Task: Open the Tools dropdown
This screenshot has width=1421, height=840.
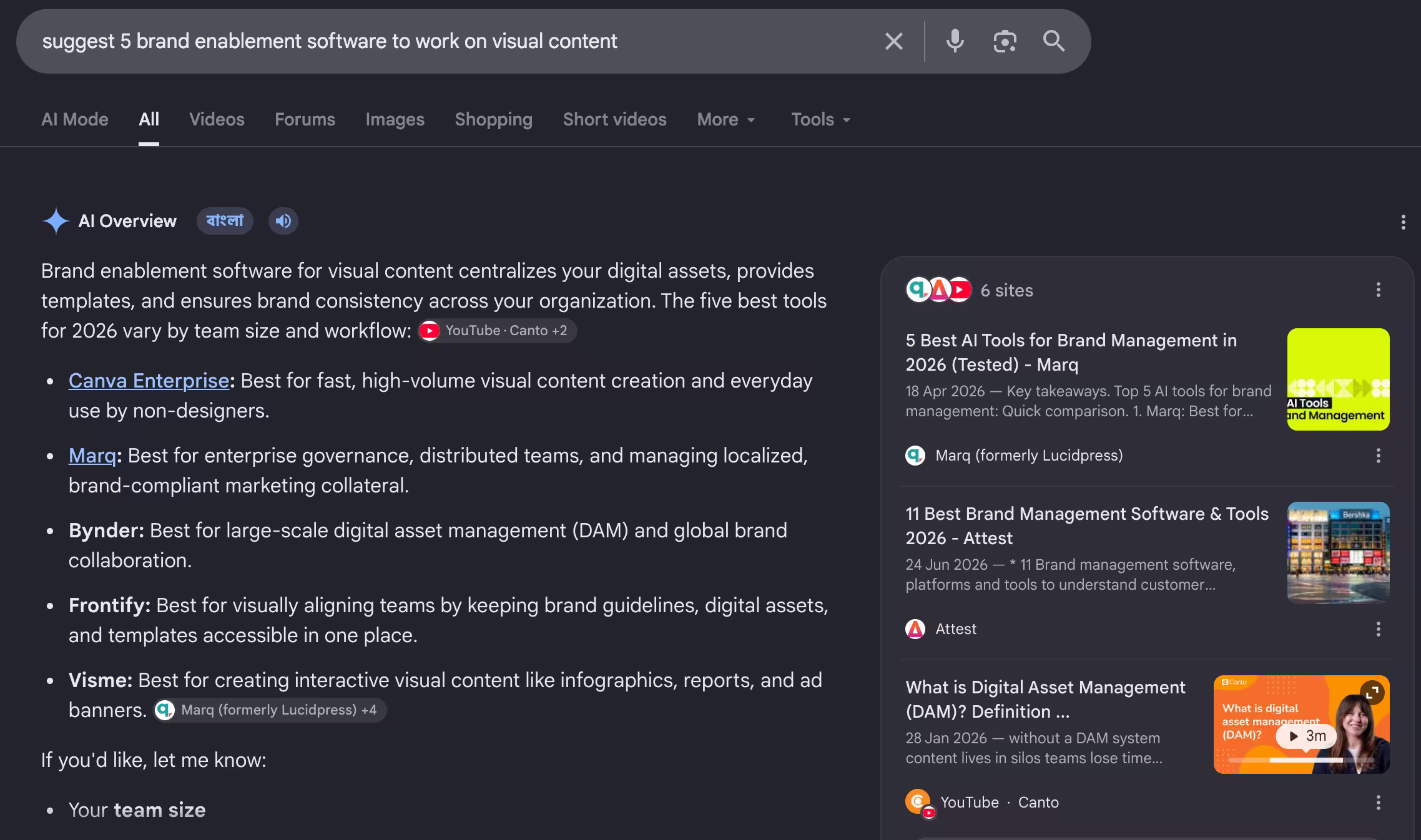Action: (821, 119)
